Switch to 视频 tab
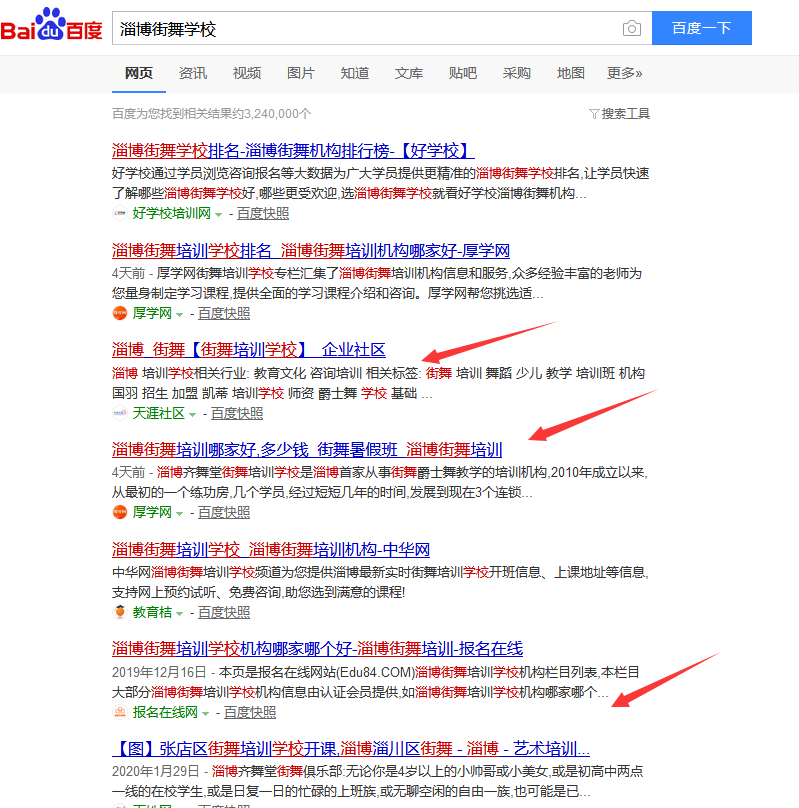The height and width of the screenshot is (808, 799). click(247, 73)
